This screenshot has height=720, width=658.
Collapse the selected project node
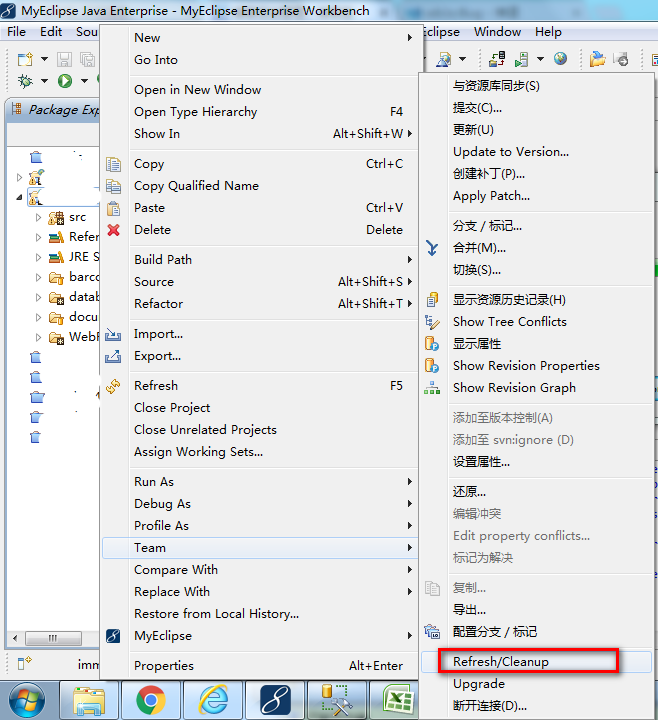(x=19, y=197)
